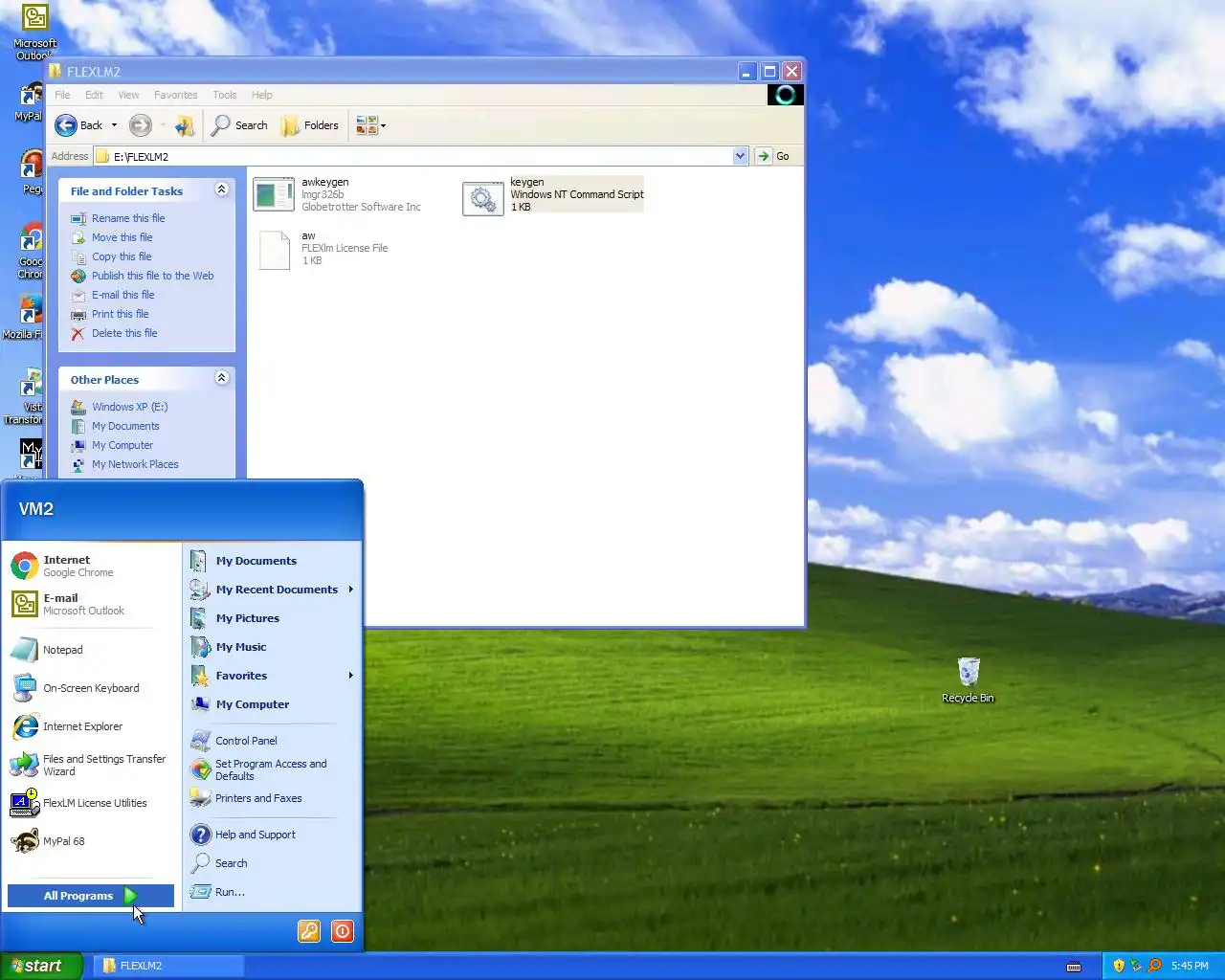
Task: Open My Documents under Other Places
Action: [125, 426]
